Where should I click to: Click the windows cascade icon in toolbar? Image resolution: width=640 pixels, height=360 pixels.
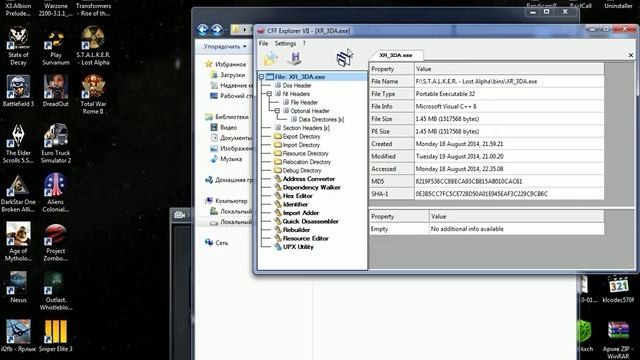coord(344,58)
